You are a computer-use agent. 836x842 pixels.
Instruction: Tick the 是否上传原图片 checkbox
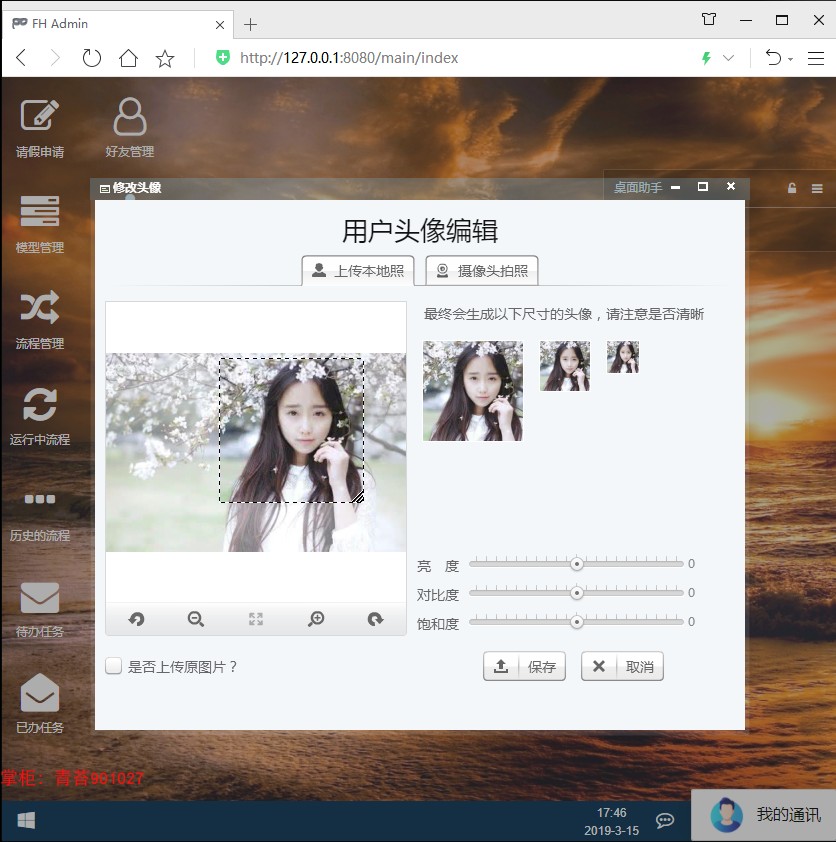pyautogui.click(x=113, y=666)
